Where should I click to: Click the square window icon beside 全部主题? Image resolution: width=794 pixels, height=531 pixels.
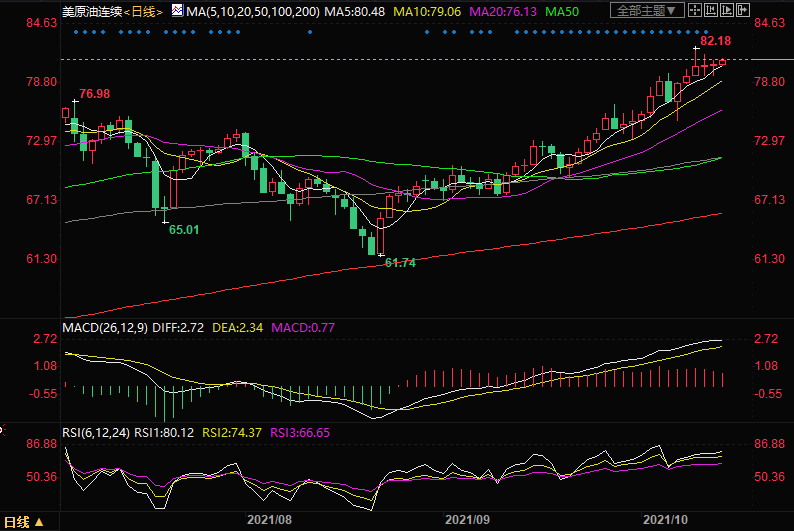pyautogui.click(x=693, y=11)
